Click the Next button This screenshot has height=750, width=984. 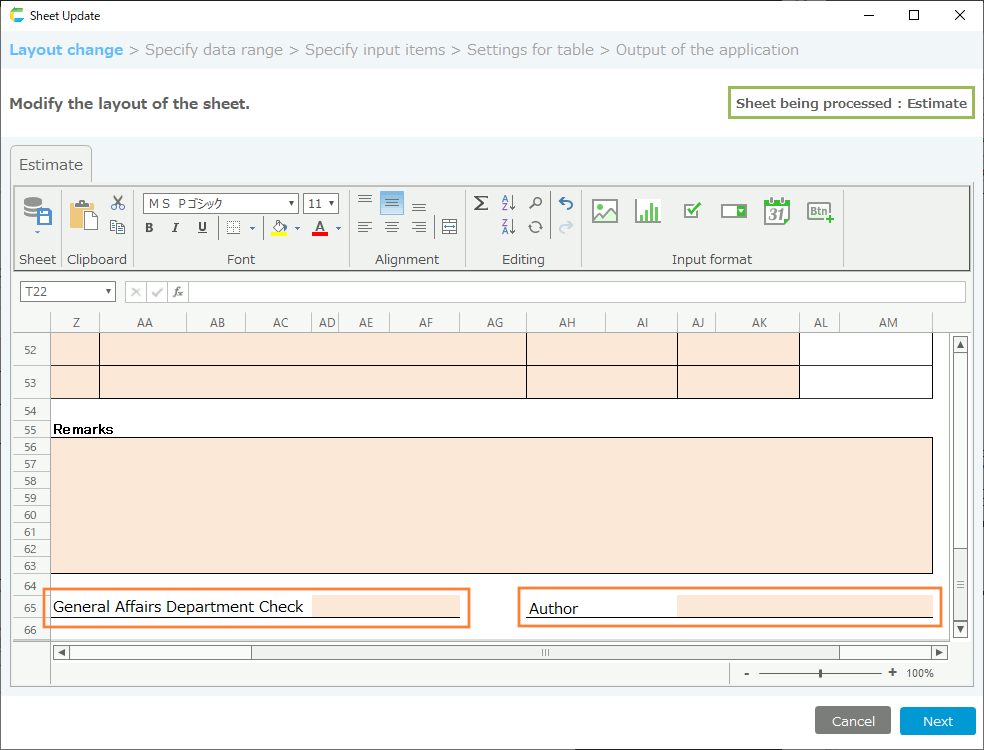(937, 721)
